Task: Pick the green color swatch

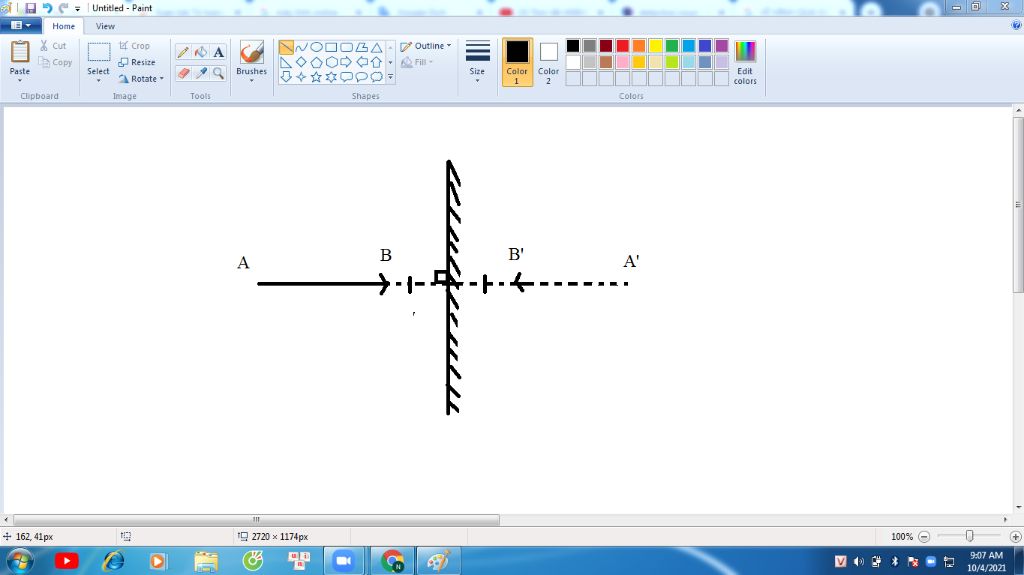Action: pos(671,46)
